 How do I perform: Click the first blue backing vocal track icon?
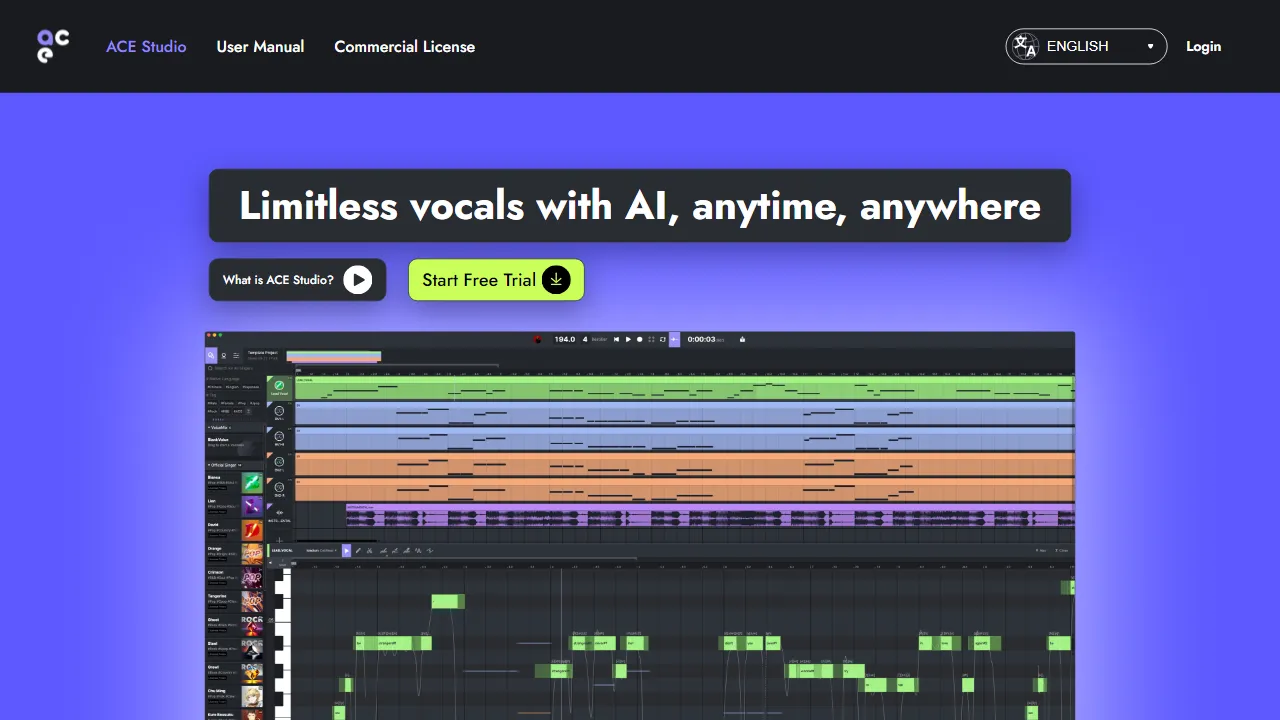click(x=279, y=411)
